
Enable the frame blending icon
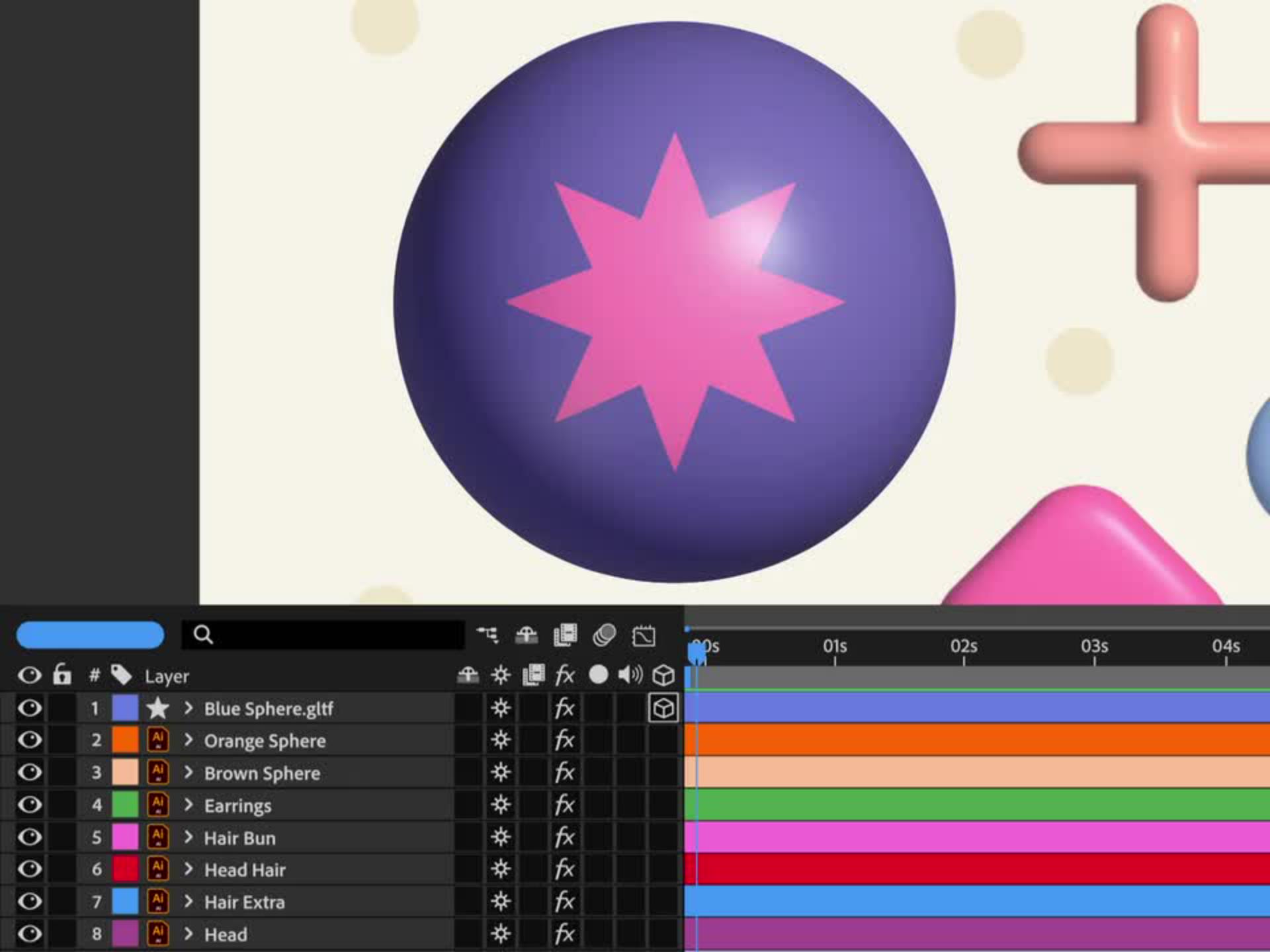click(x=566, y=635)
